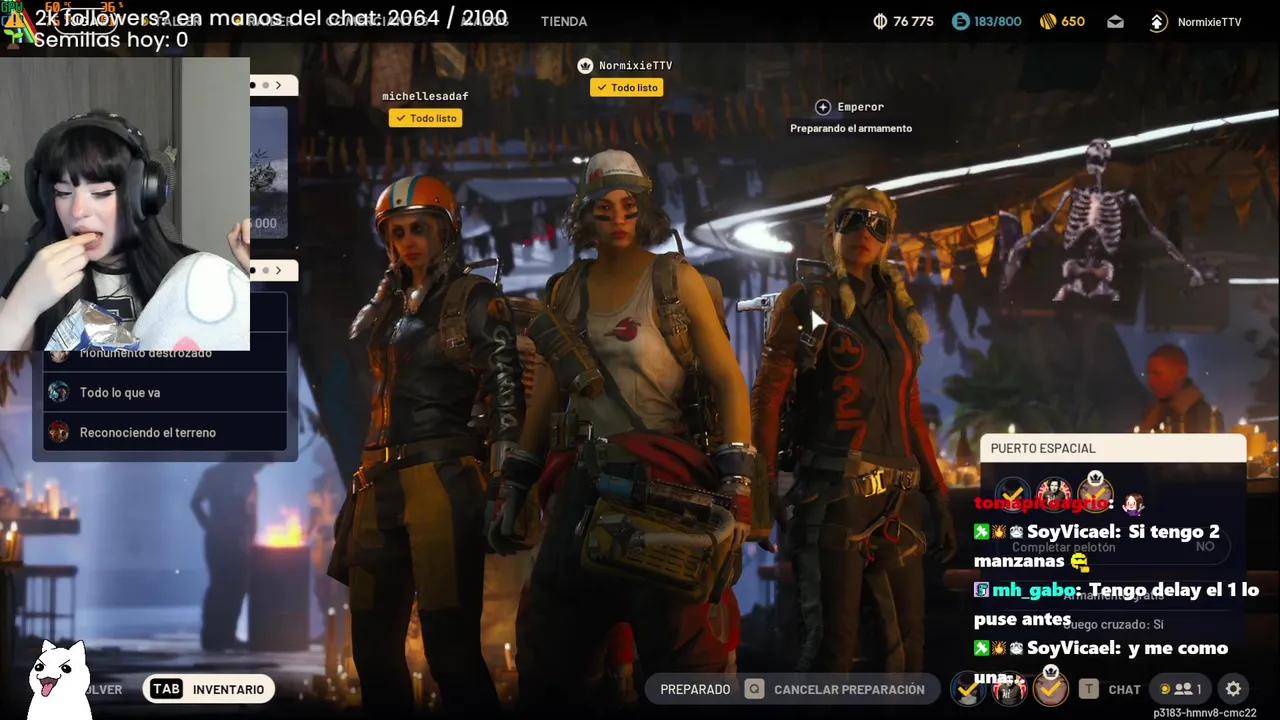The width and height of the screenshot is (1280, 720).
Task: Open the Todo lo que va quest
Action: pos(166,393)
